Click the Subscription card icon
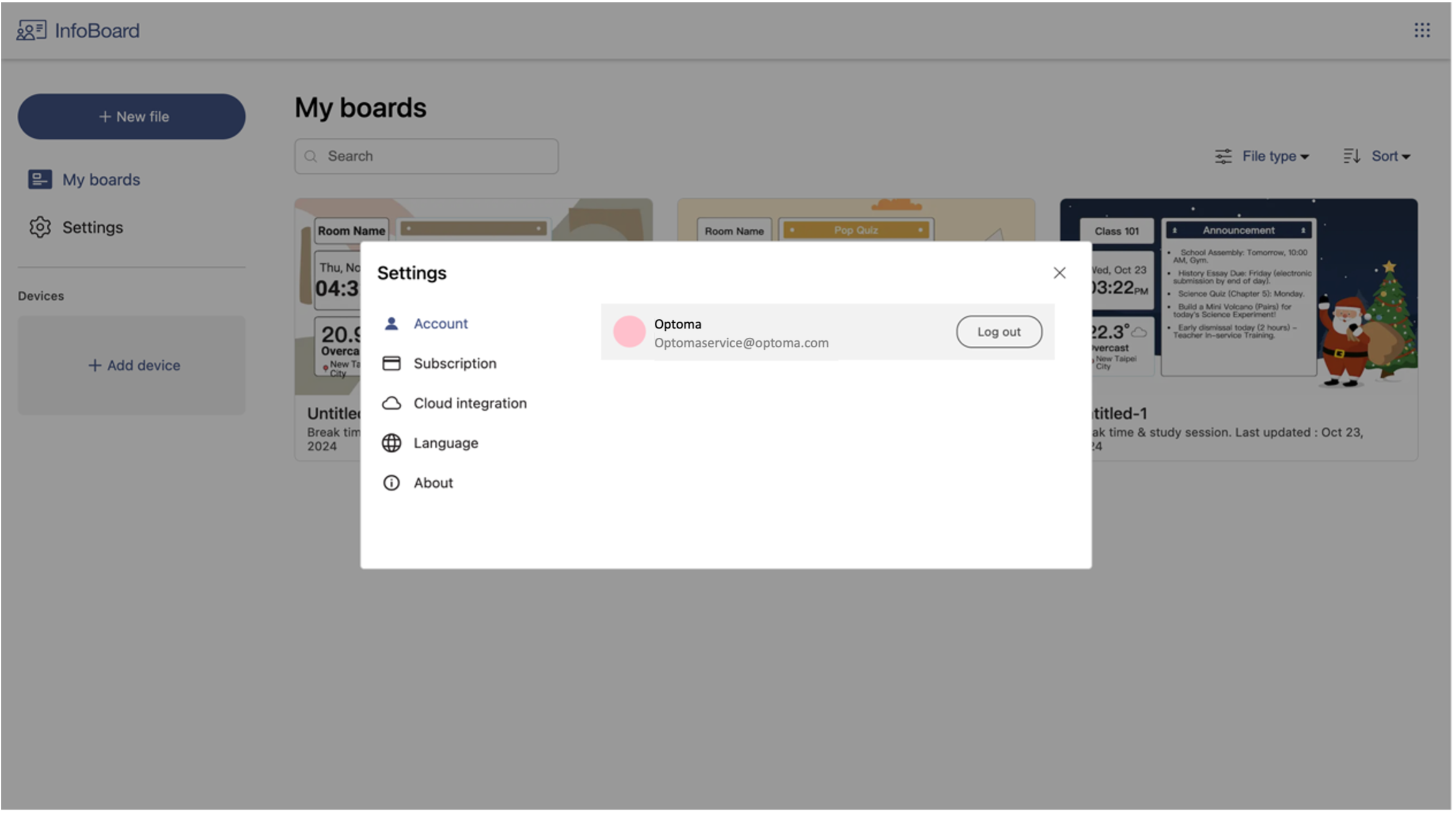The image size is (1456, 814). (x=392, y=364)
